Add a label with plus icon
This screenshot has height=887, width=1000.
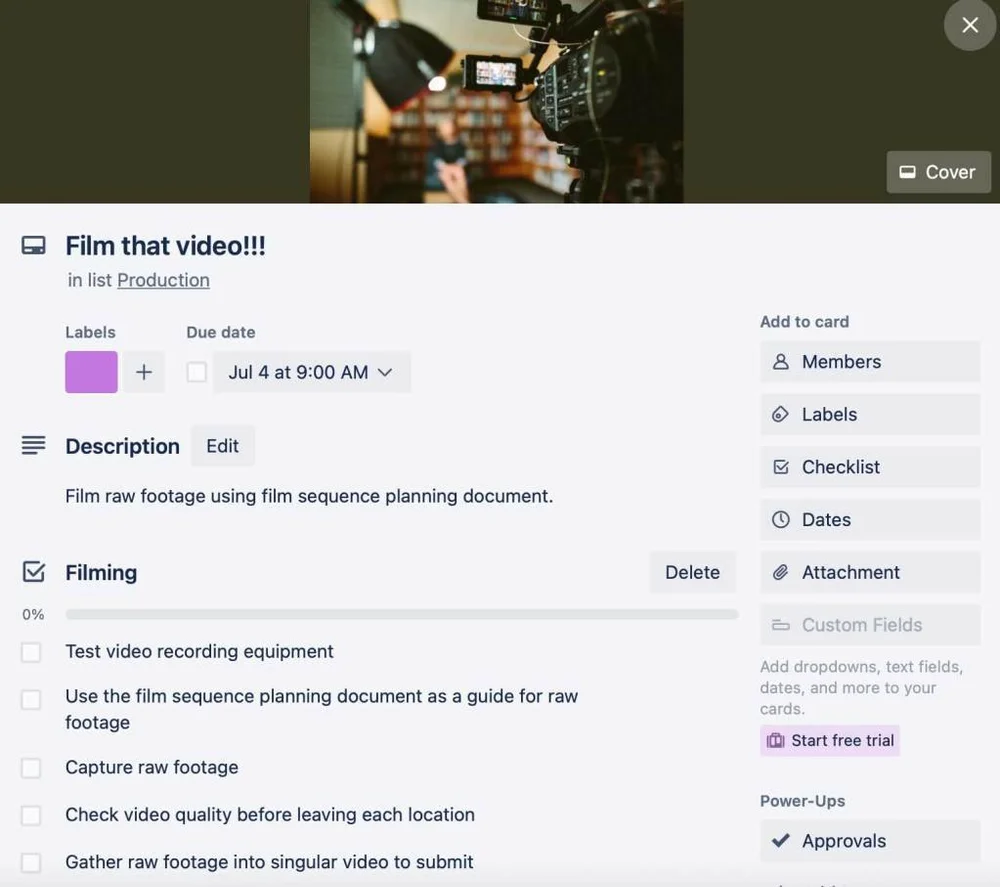point(144,372)
